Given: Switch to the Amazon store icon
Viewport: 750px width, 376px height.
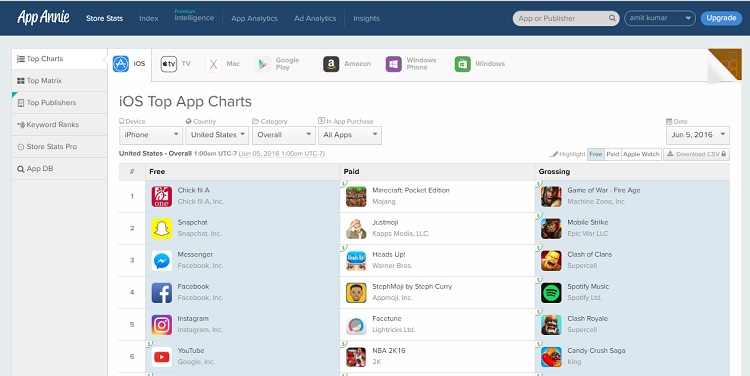Looking at the screenshot, I should pyautogui.click(x=331, y=64).
